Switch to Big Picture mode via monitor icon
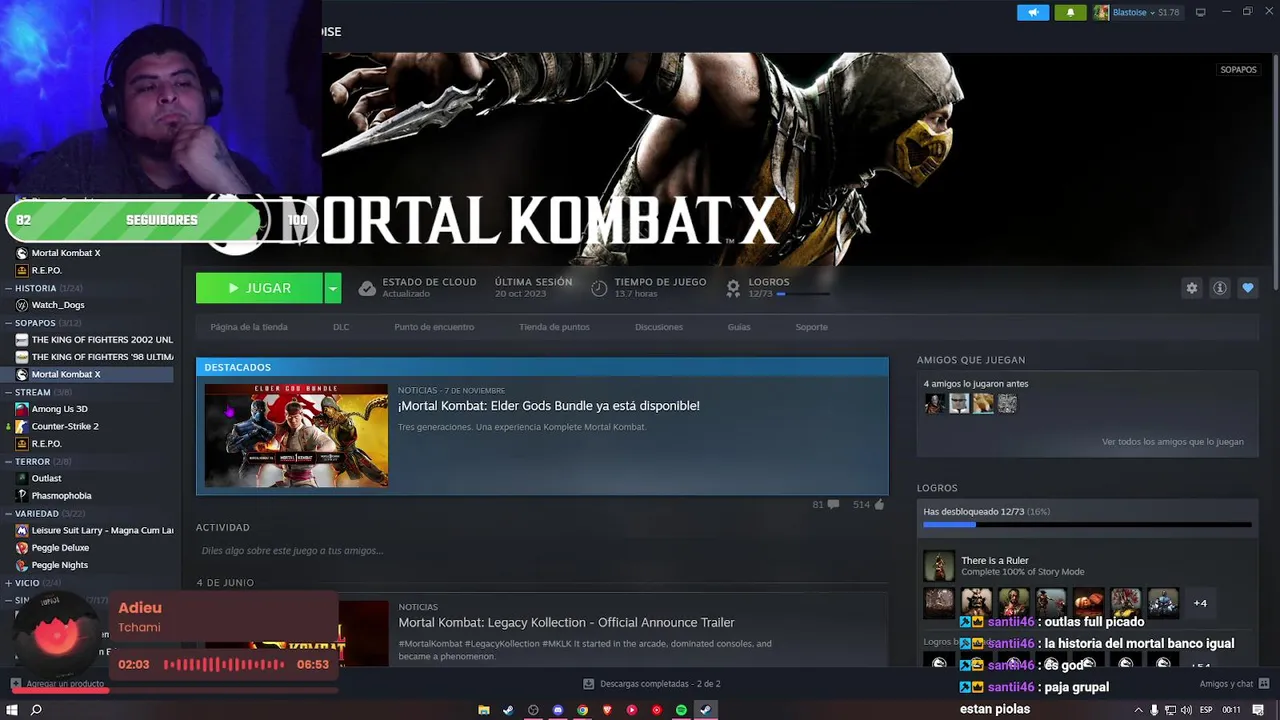 click(x=1200, y=12)
